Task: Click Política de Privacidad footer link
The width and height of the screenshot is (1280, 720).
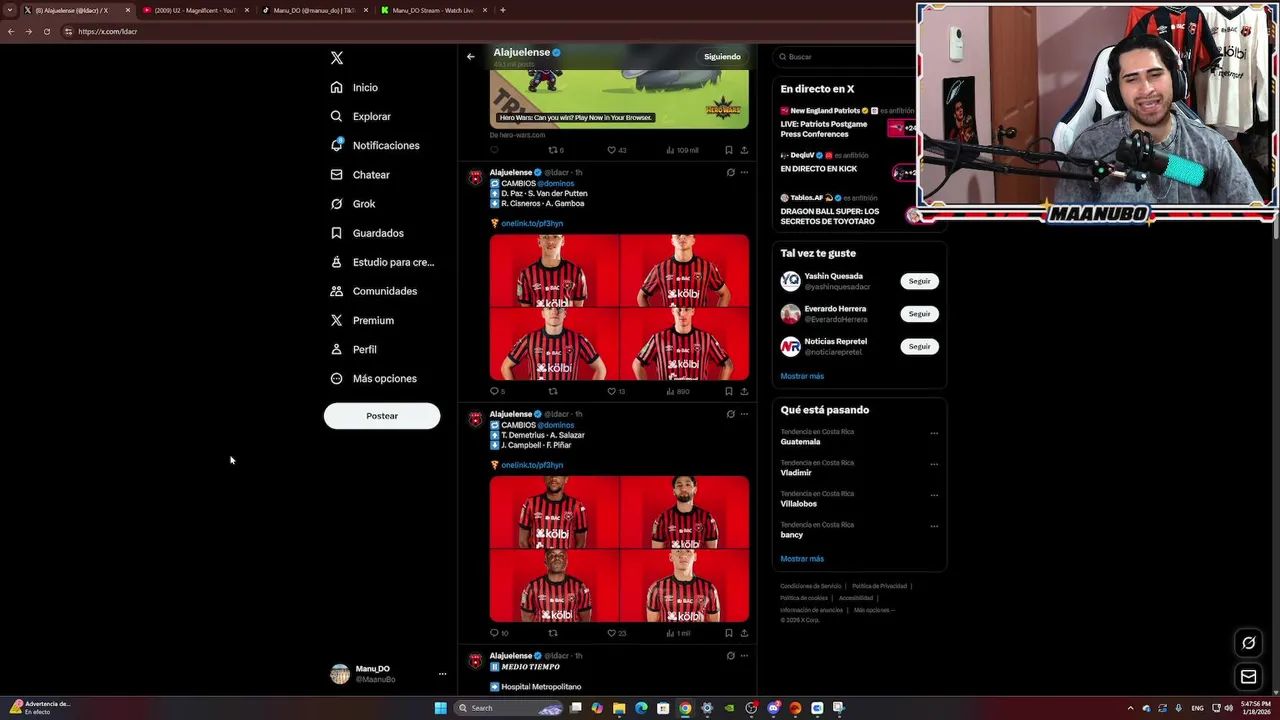Action: pyautogui.click(x=880, y=586)
